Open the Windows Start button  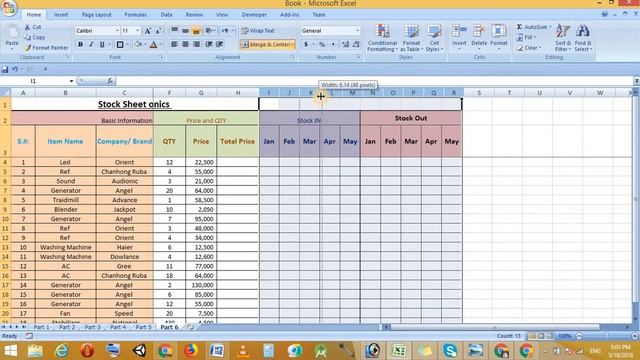point(10,351)
